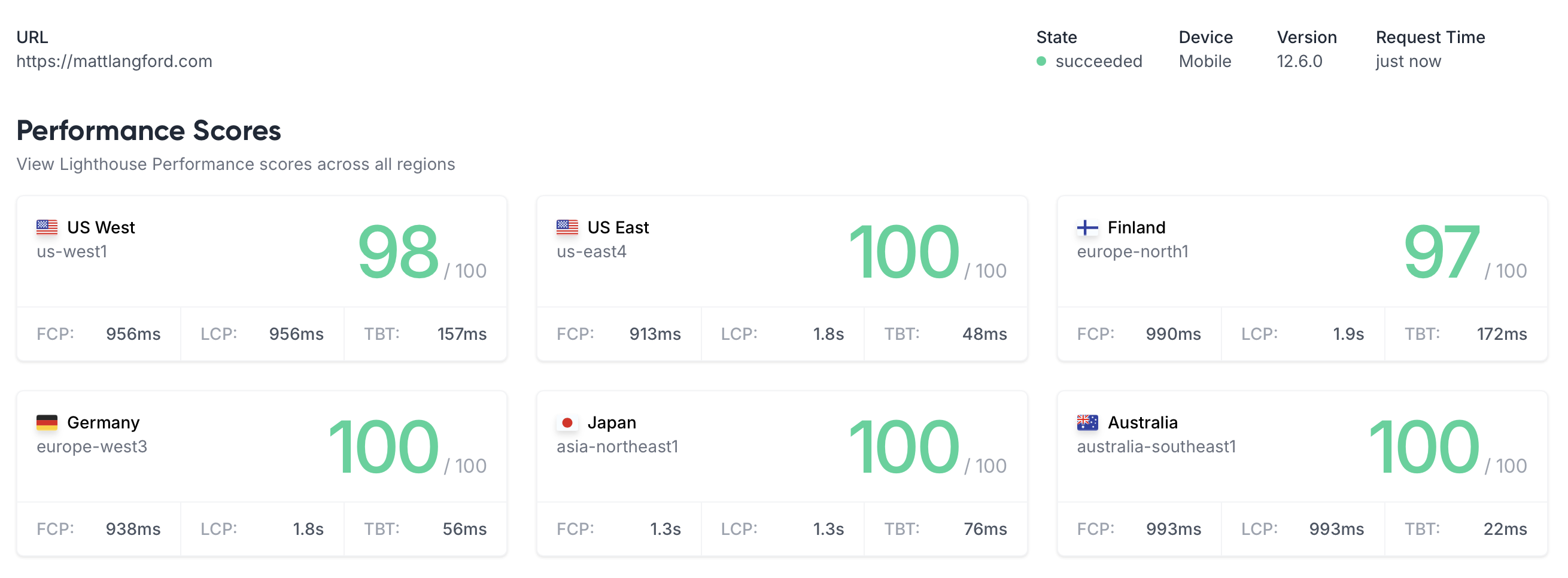1568x578 pixels.
Task: Click the US East region card title
Action: coord(618,227)
